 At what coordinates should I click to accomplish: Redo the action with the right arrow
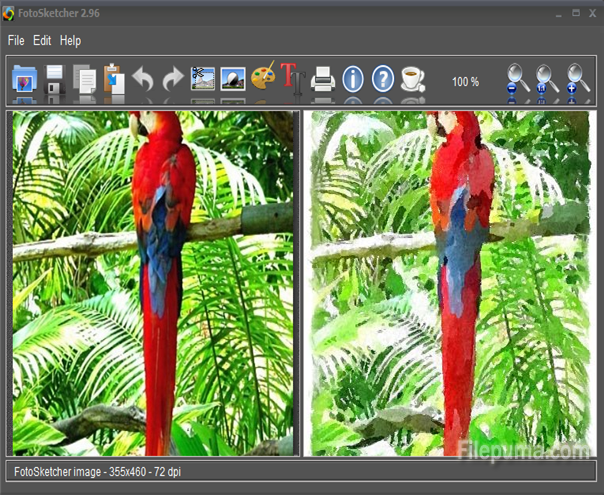[x=172, y=80]
